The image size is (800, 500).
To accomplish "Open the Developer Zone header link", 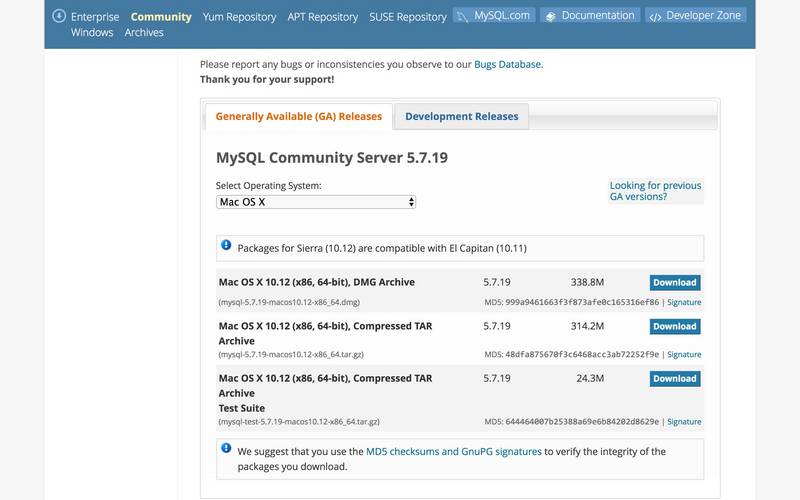I will tap(695, 15).
